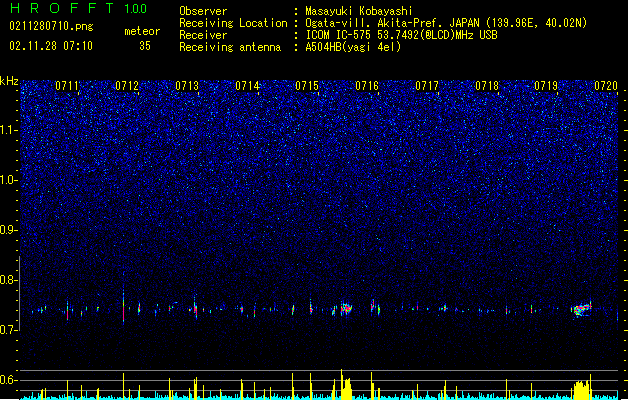Click the 0718 time marker

point(487,85)
